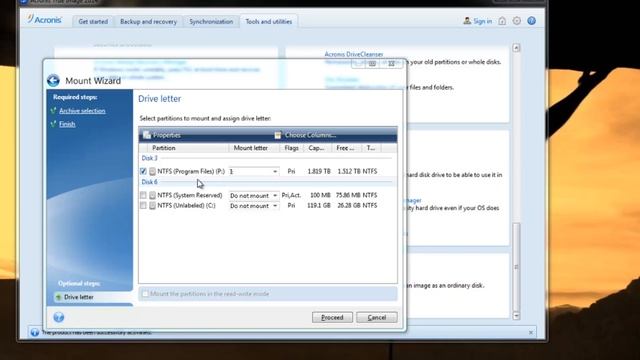
Task: Click the Acronis home icon
Action: pos(502,21)
